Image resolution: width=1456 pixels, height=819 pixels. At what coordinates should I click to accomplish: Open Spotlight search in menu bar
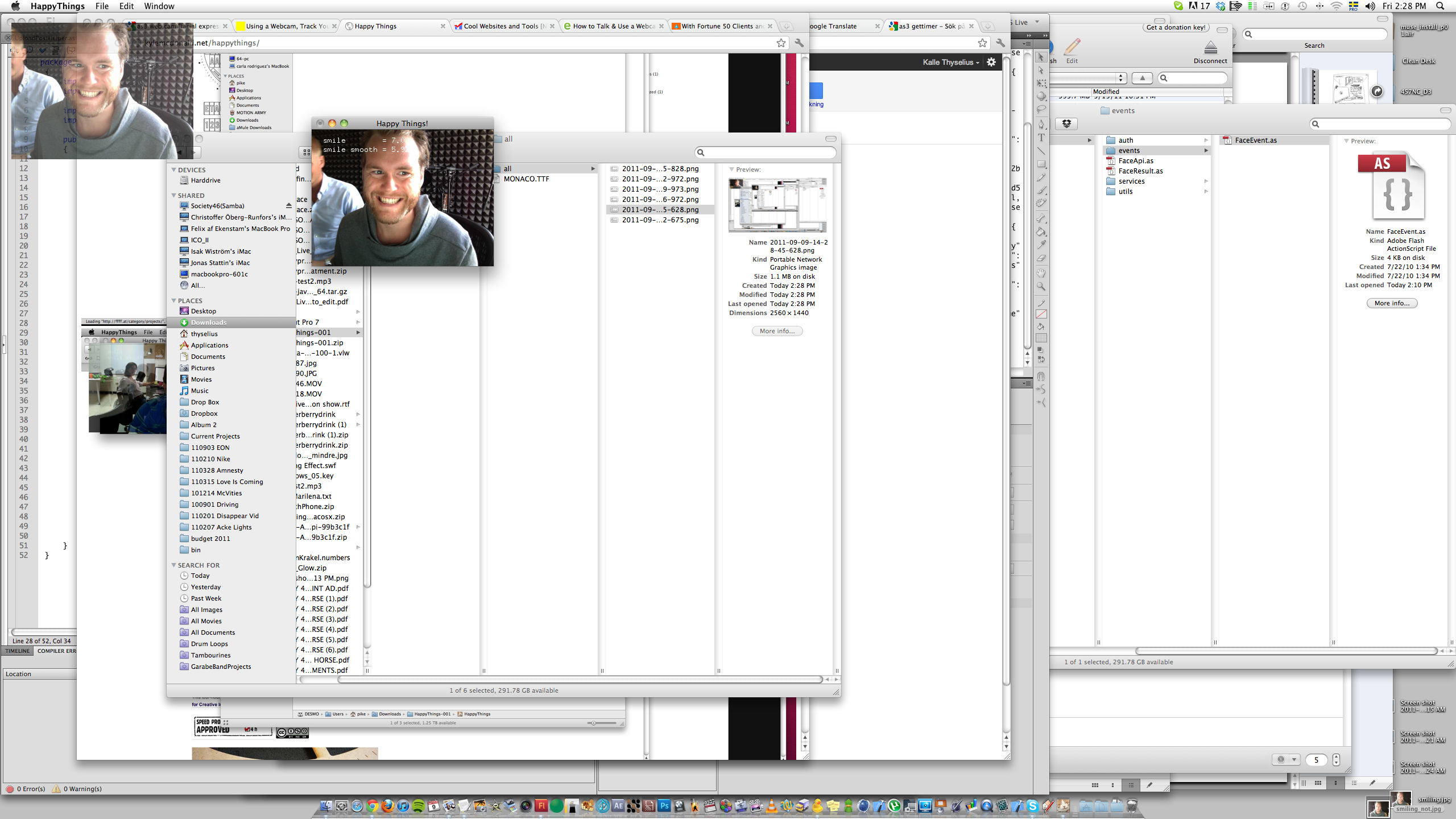[1441, 6]
